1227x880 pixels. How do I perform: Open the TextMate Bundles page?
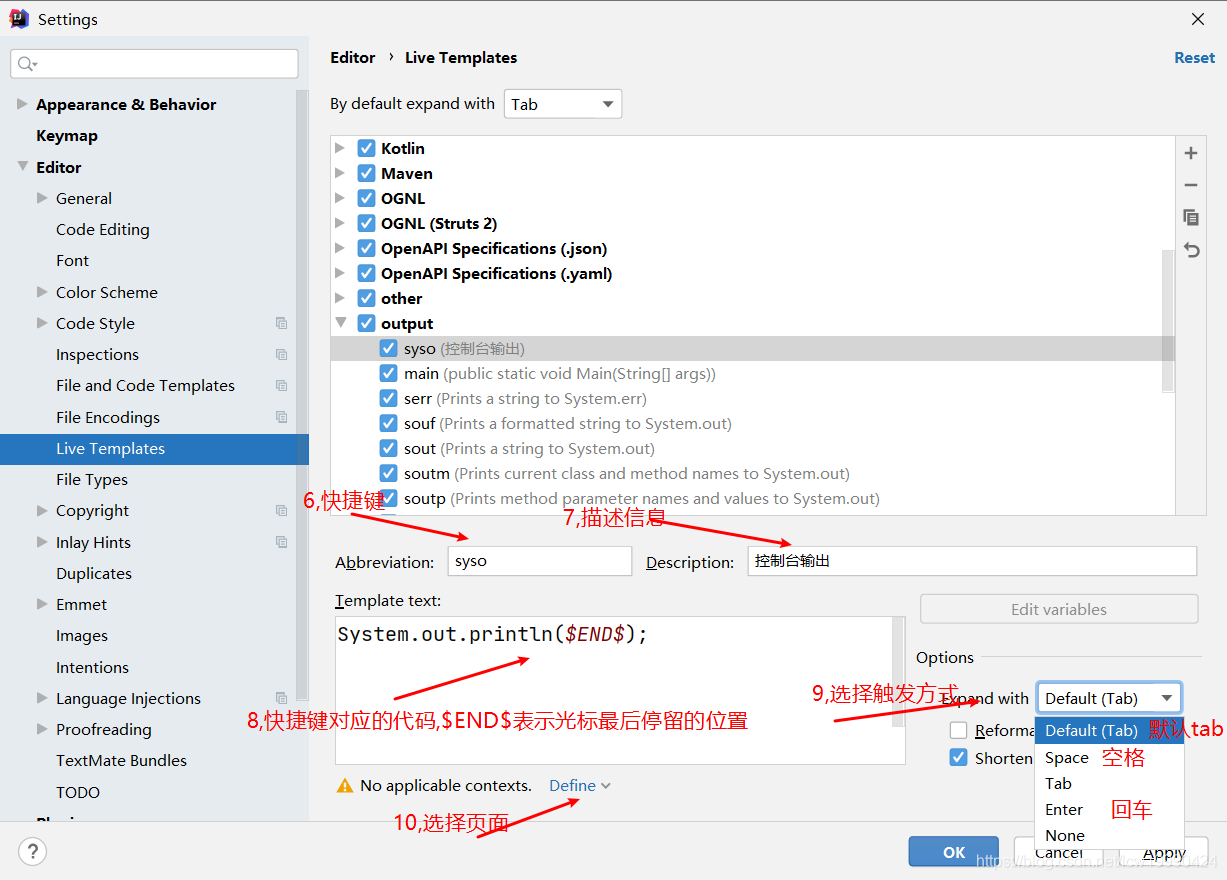(x=121, y=761)
